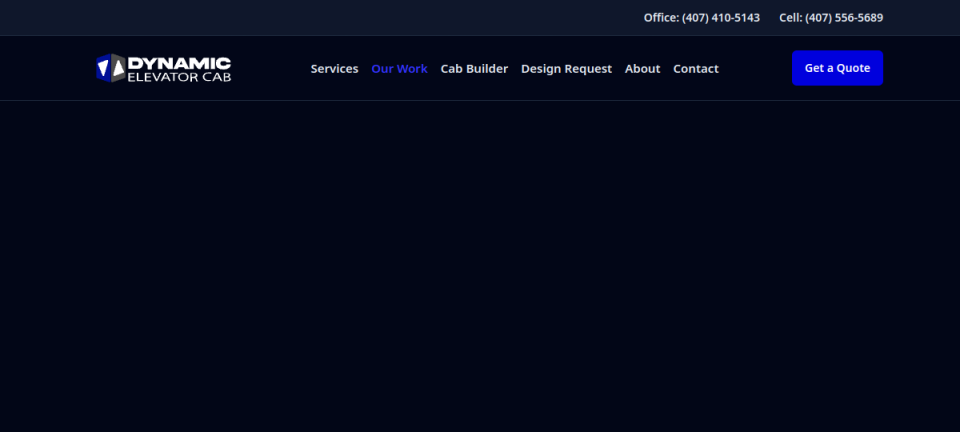Open the Cab Builder page
This screenshot has height=432, width=960.
click(474, 69)
